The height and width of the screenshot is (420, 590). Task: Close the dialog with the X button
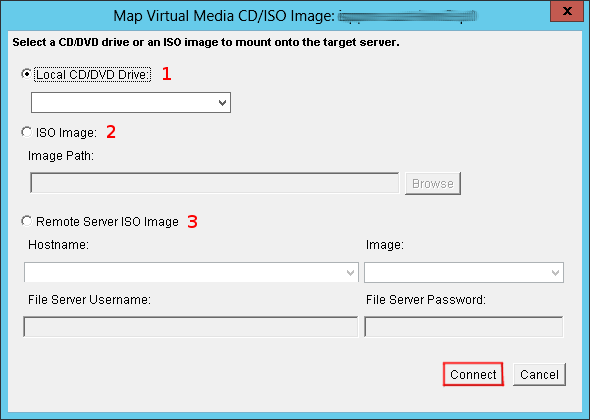pos(567,11)
